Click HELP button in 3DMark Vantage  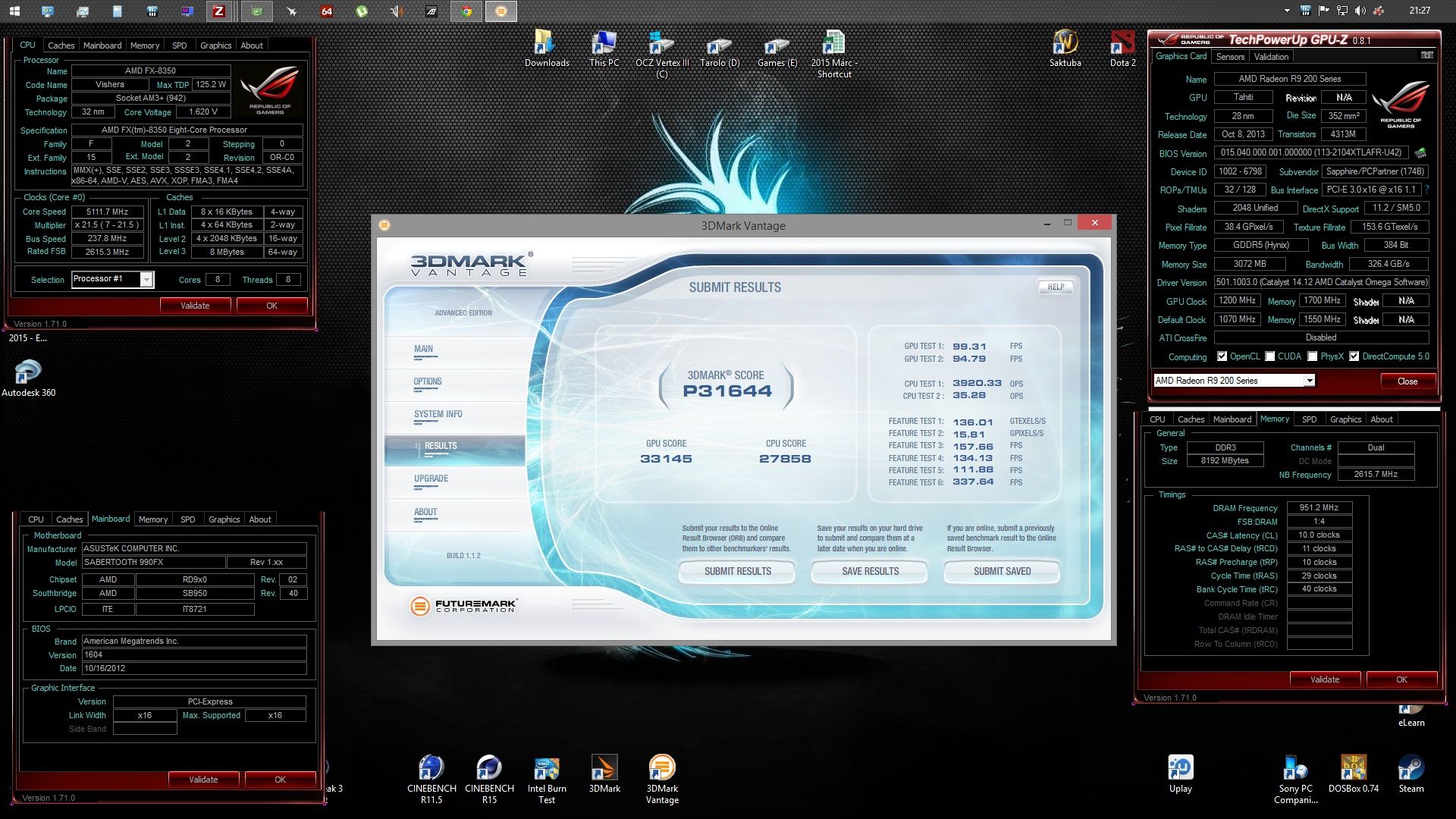(x=1056, y=287)
